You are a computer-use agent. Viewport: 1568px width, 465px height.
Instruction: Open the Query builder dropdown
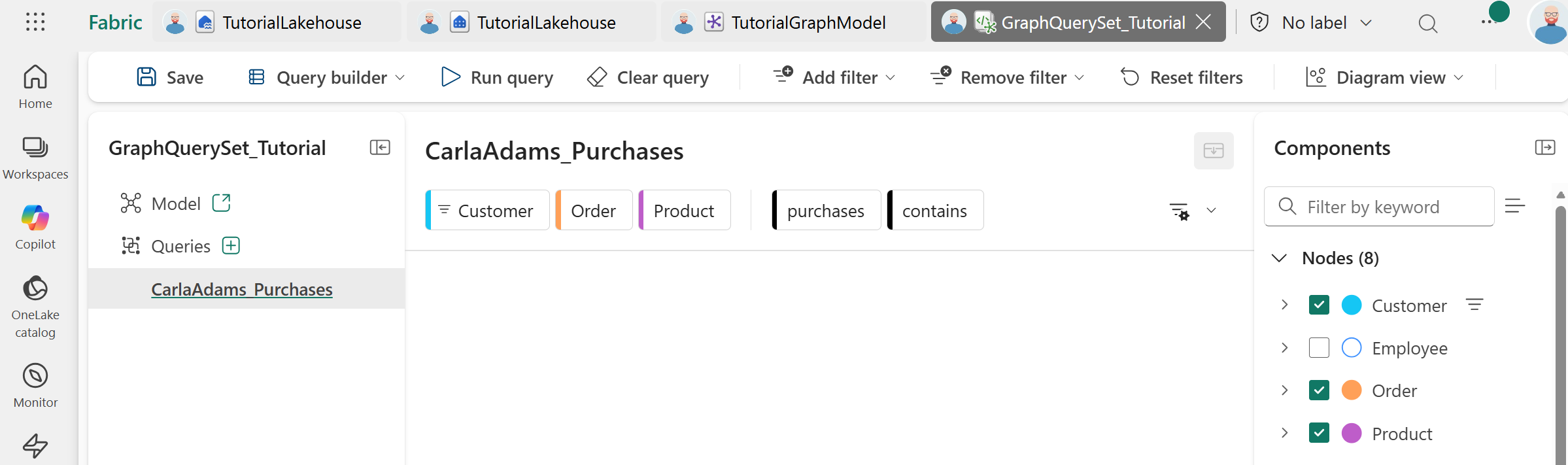coord(327,78)
